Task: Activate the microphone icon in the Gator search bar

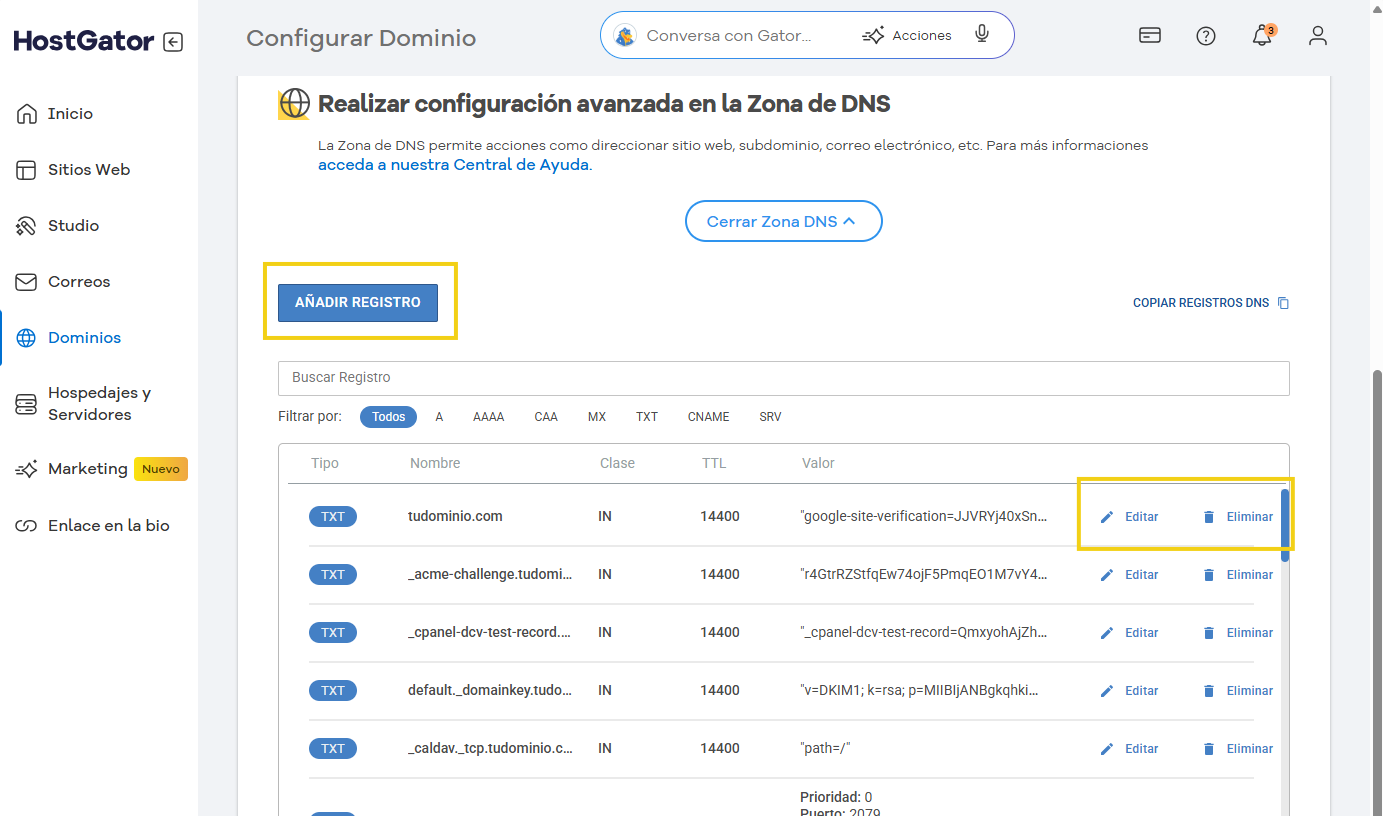Action: click(981, 34)
